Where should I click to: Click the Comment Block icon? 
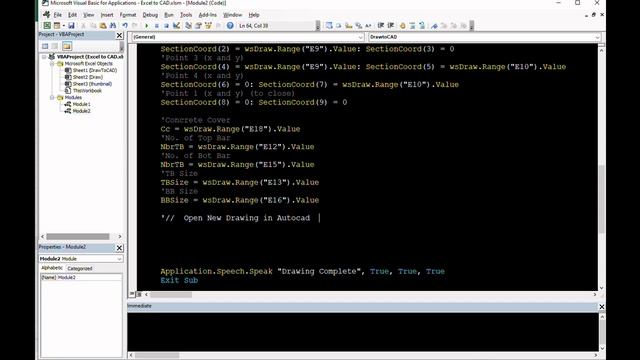pos(412,26)
